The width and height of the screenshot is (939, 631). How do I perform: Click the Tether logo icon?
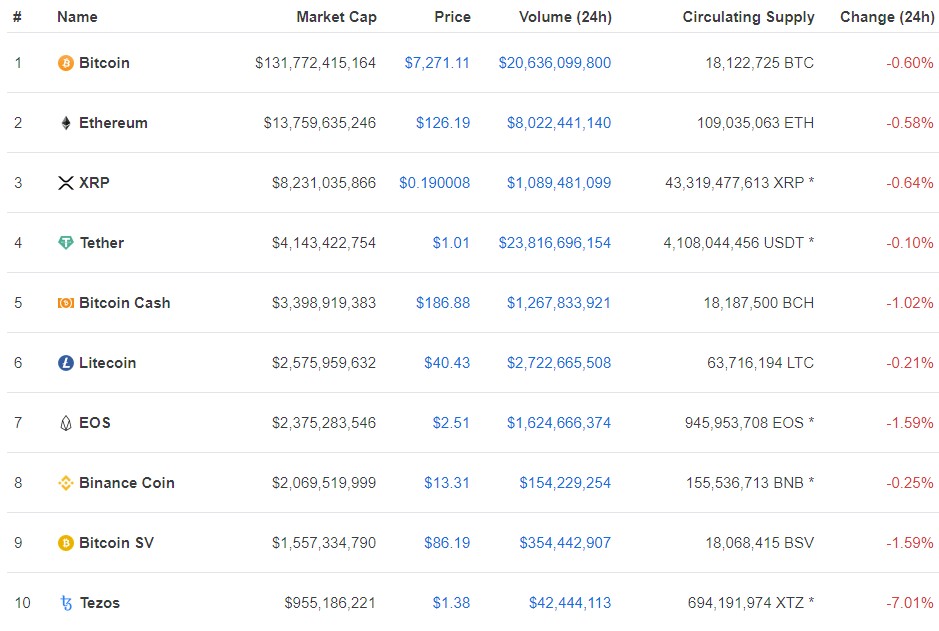(65, 242)
